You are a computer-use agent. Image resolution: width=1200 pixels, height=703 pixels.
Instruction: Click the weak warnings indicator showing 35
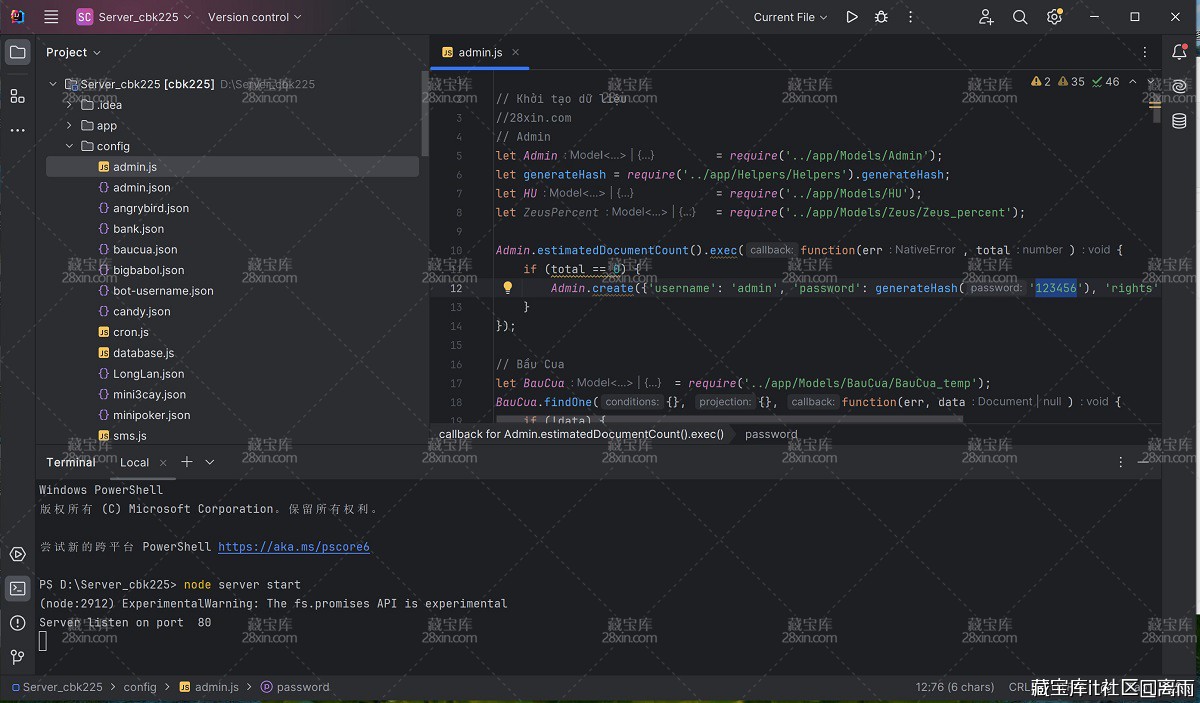click(1071, 82)
